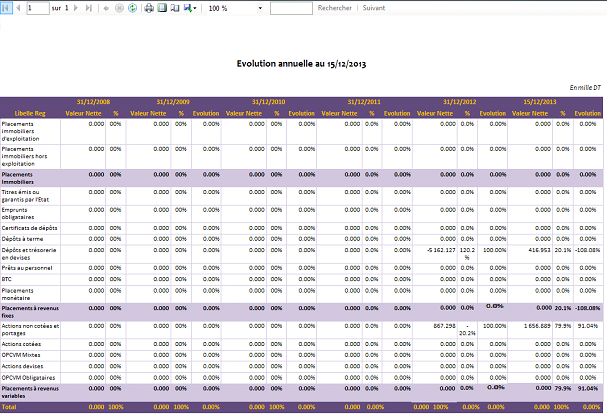This screenshot has height=416, width=608.
Task: Click the 867.298 value cell
Action: [444, 326]
